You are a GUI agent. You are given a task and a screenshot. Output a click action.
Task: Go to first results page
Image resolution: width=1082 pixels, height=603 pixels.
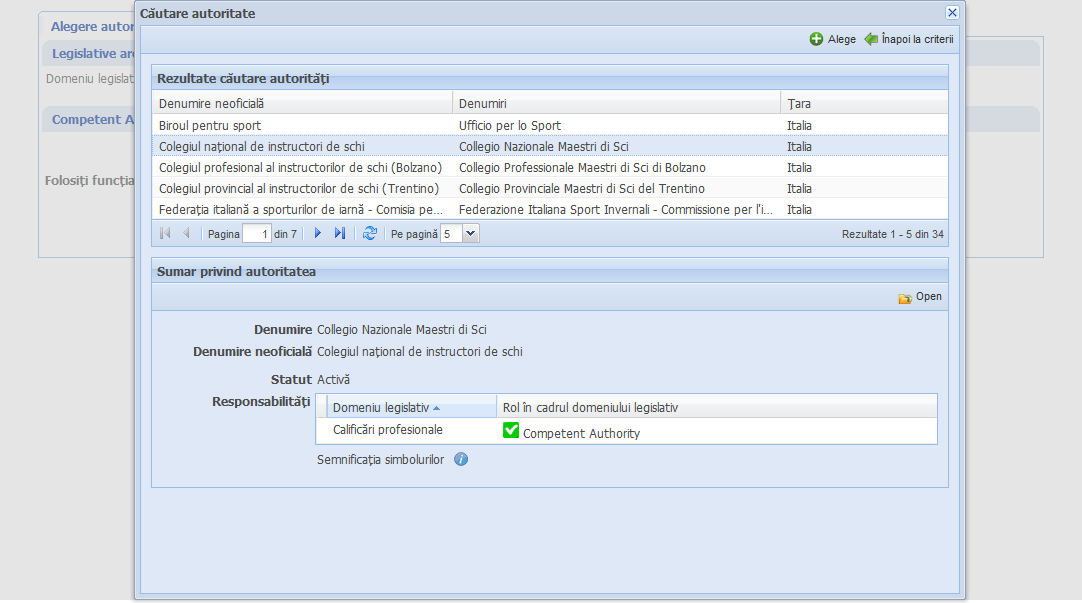165,233
